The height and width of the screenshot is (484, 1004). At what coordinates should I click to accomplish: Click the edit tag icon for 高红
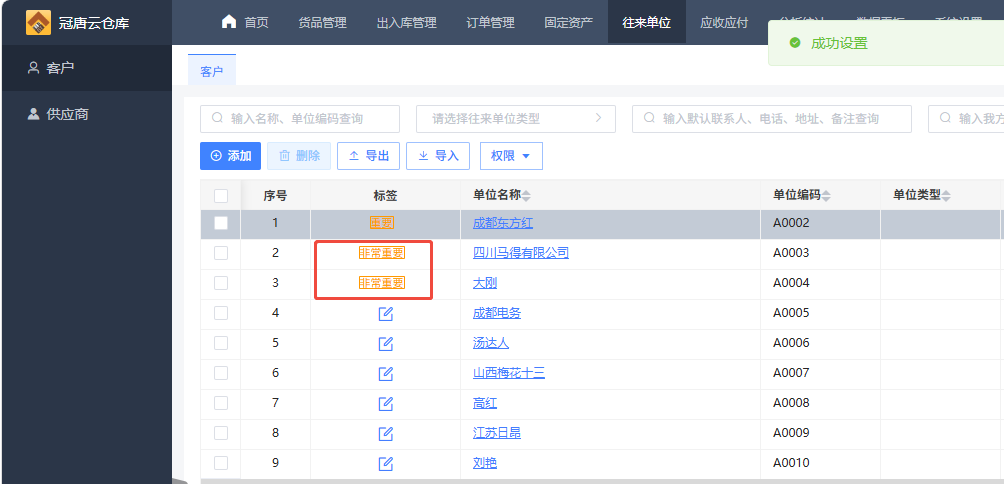[385, 404]
